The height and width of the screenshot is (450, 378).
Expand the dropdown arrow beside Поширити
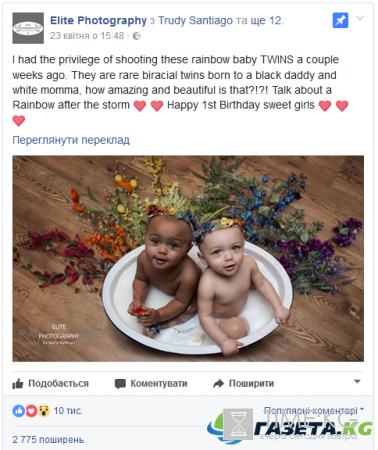coord(357,381)
